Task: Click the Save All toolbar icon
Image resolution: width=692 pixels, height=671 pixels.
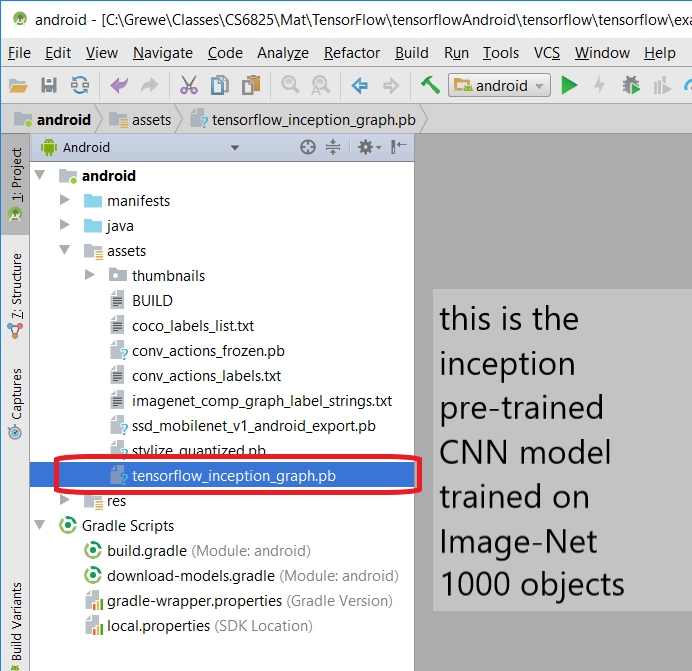Action: [x=48, y=86]
